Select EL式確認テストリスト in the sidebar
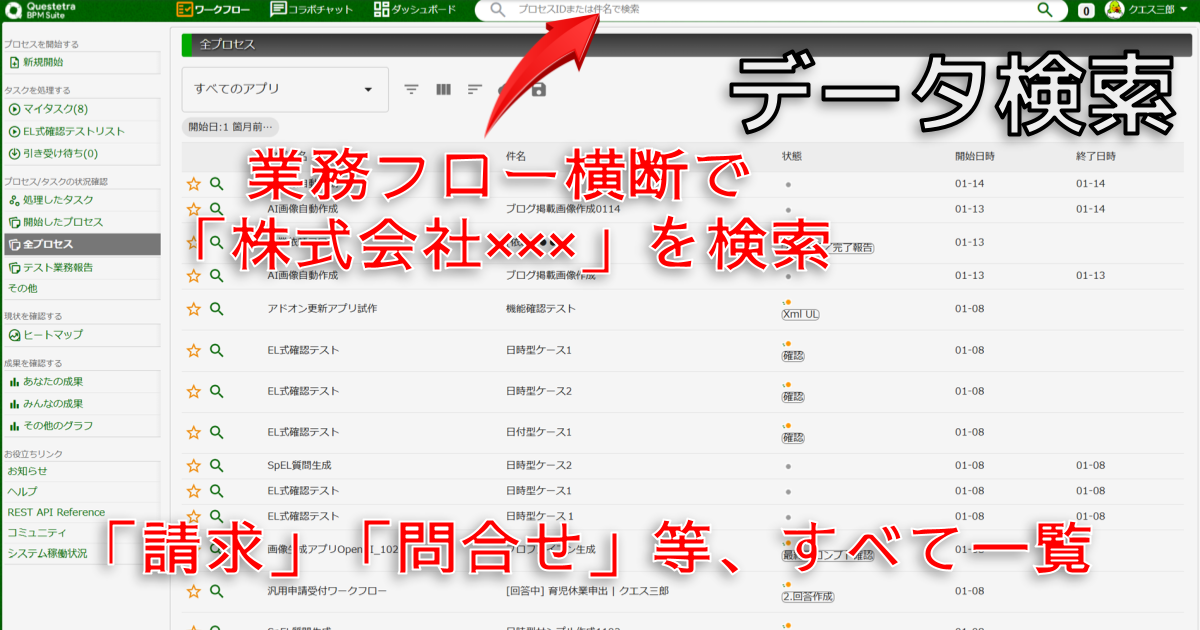Screen dimensions: 1200x630 tap(81, 131)
